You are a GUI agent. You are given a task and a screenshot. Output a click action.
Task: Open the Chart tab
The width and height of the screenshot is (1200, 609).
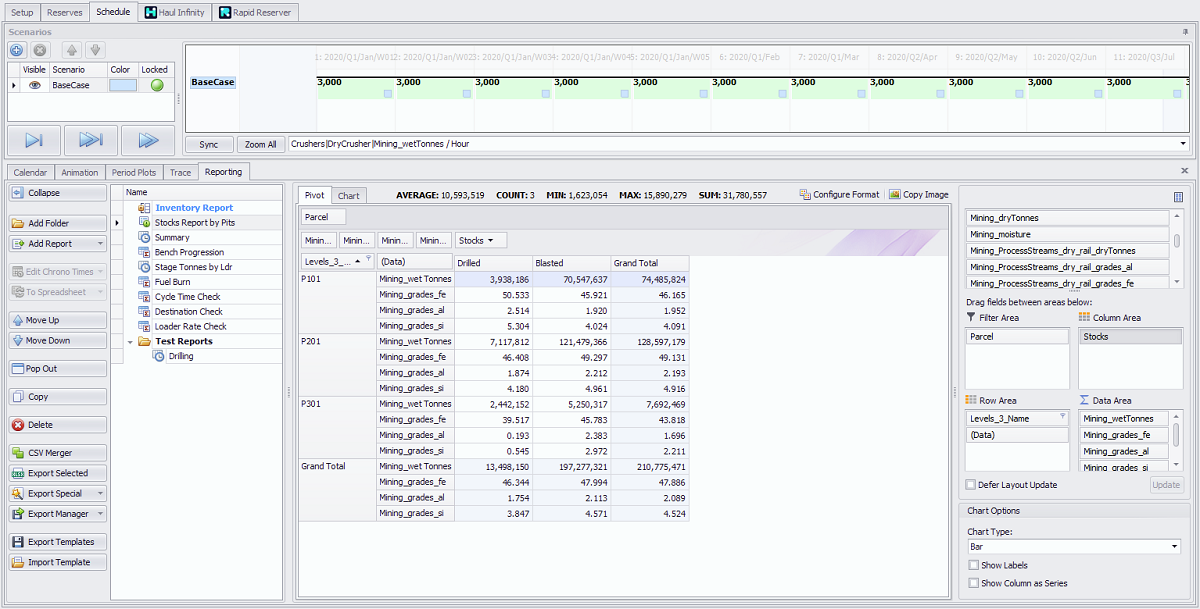click(x=348, y=196)
